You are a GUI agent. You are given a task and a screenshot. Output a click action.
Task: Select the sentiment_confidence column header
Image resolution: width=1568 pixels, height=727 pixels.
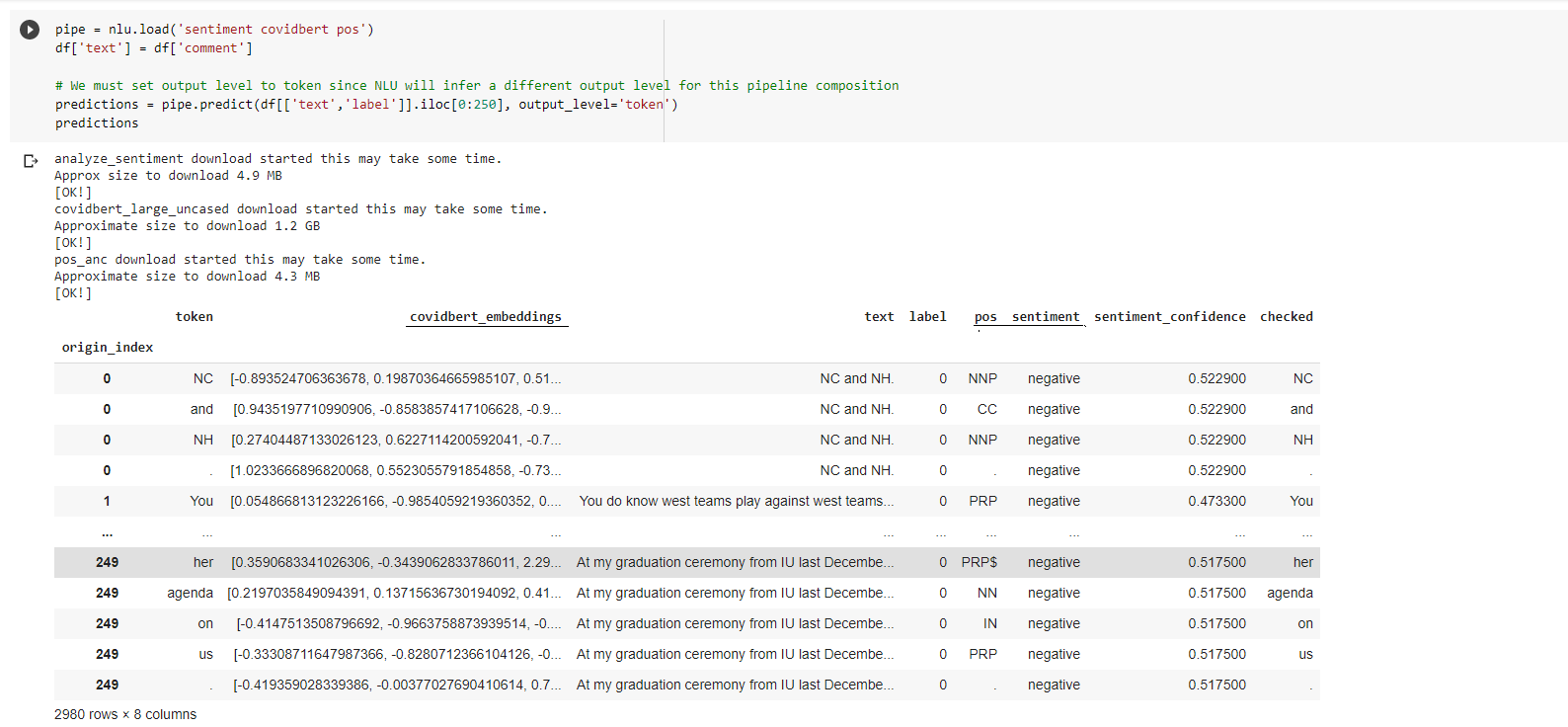tap(1170, 317)
